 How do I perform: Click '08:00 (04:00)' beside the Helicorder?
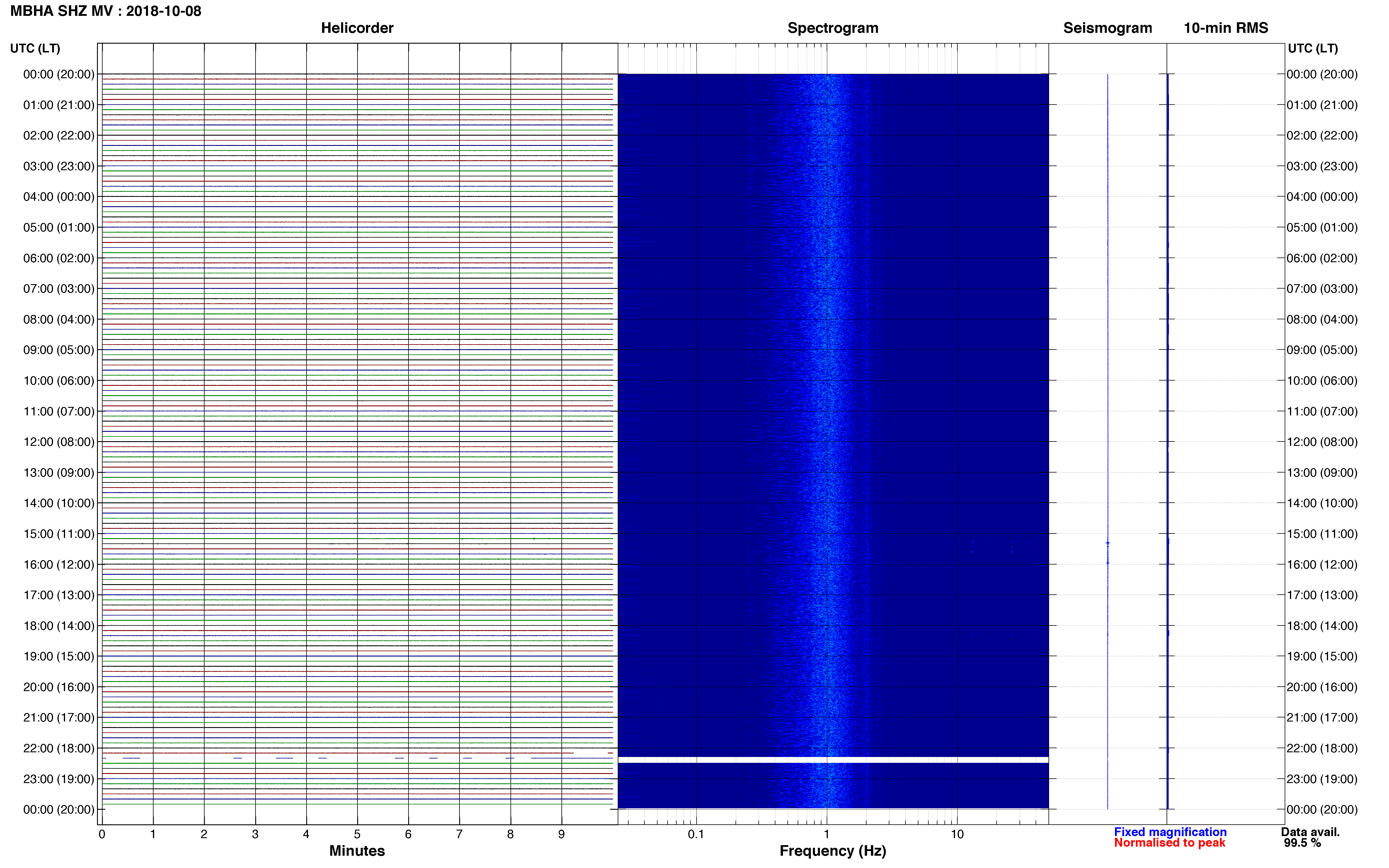pyautogui.click(x=59, y=319)
